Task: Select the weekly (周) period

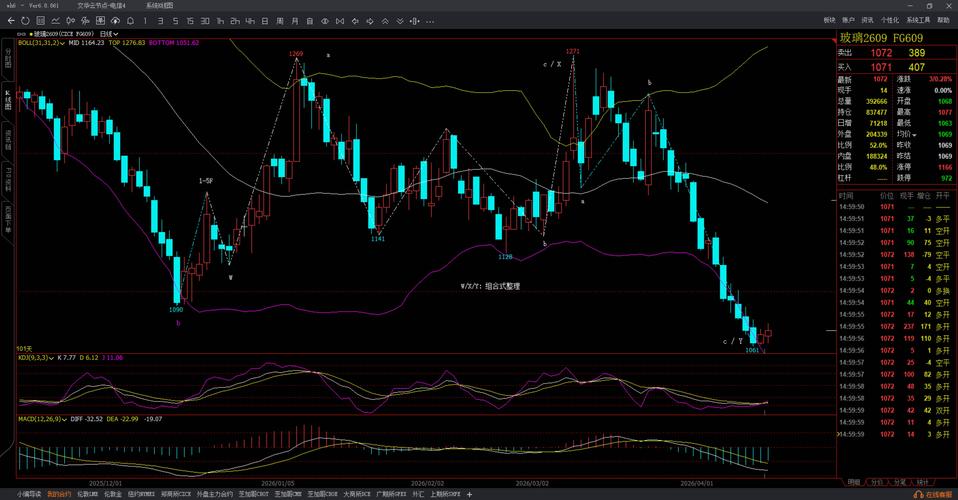Action: coord(280,21)
